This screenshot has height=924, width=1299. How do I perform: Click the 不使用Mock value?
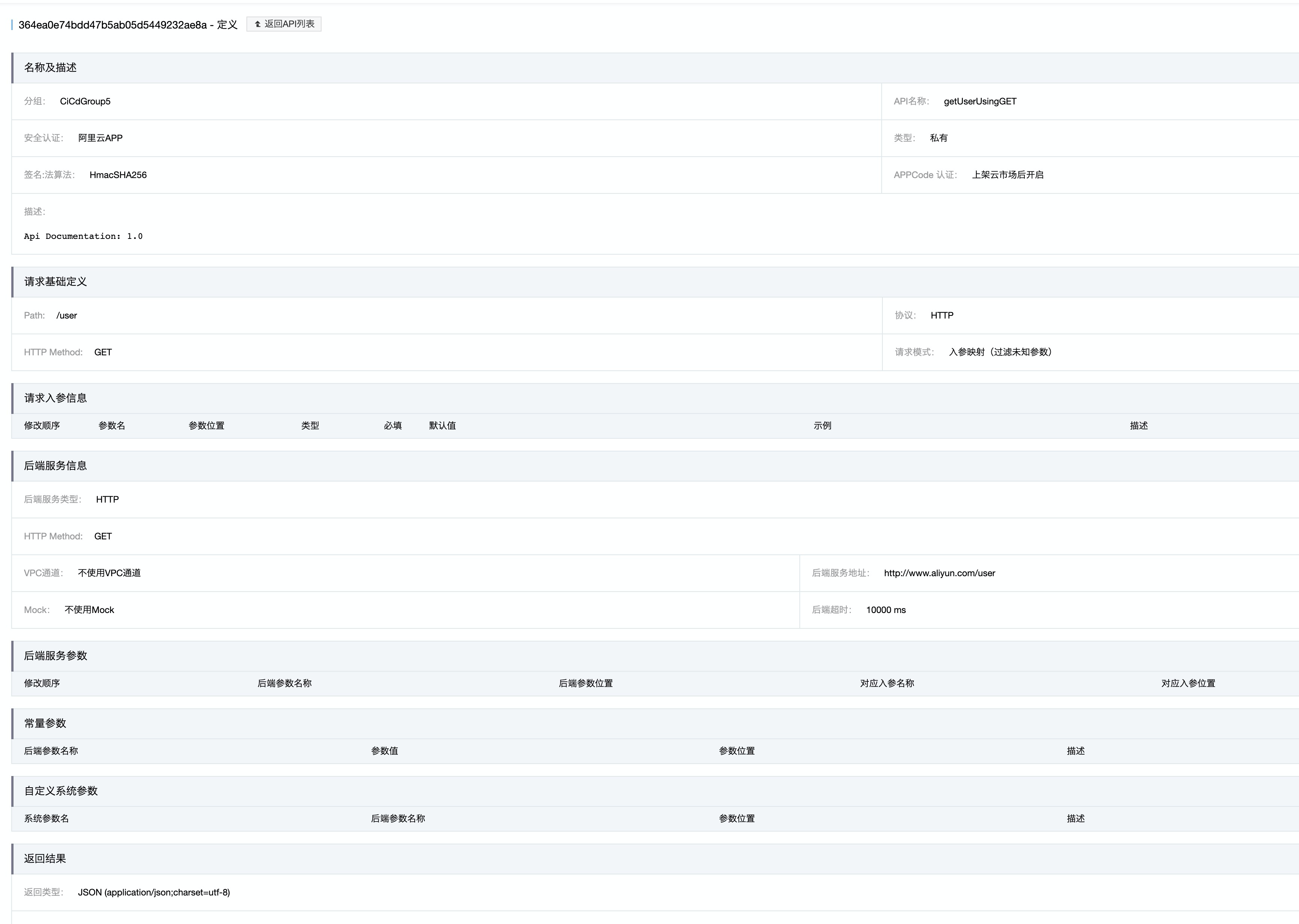point(89,610)
